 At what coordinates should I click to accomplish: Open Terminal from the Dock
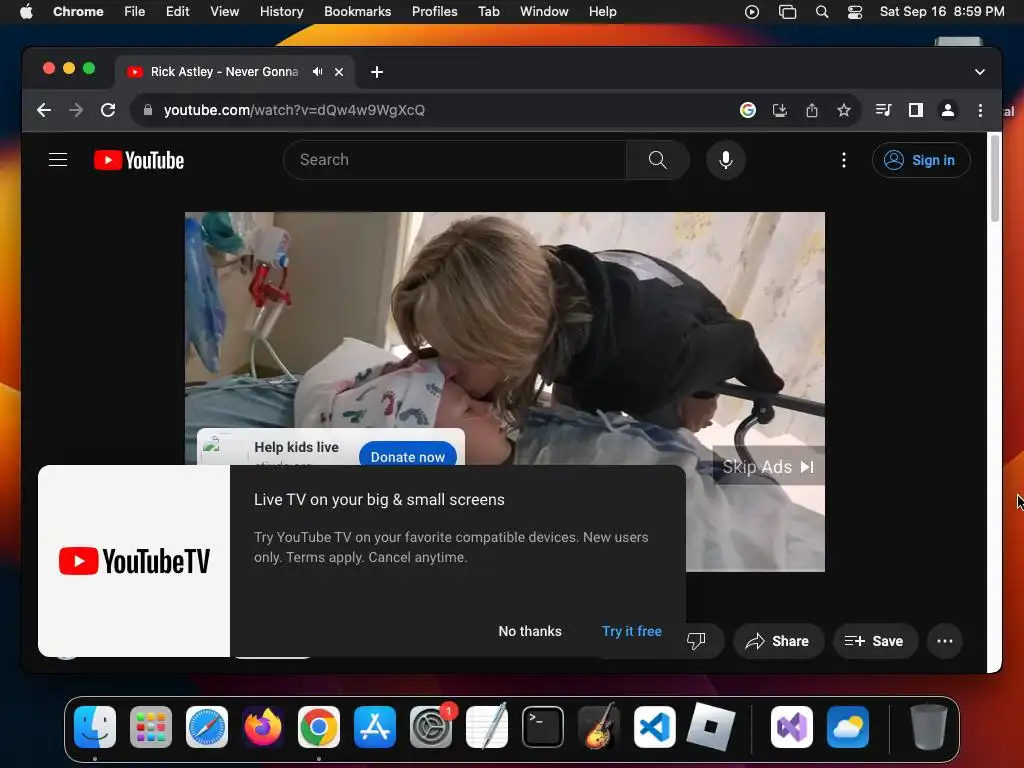543,727
